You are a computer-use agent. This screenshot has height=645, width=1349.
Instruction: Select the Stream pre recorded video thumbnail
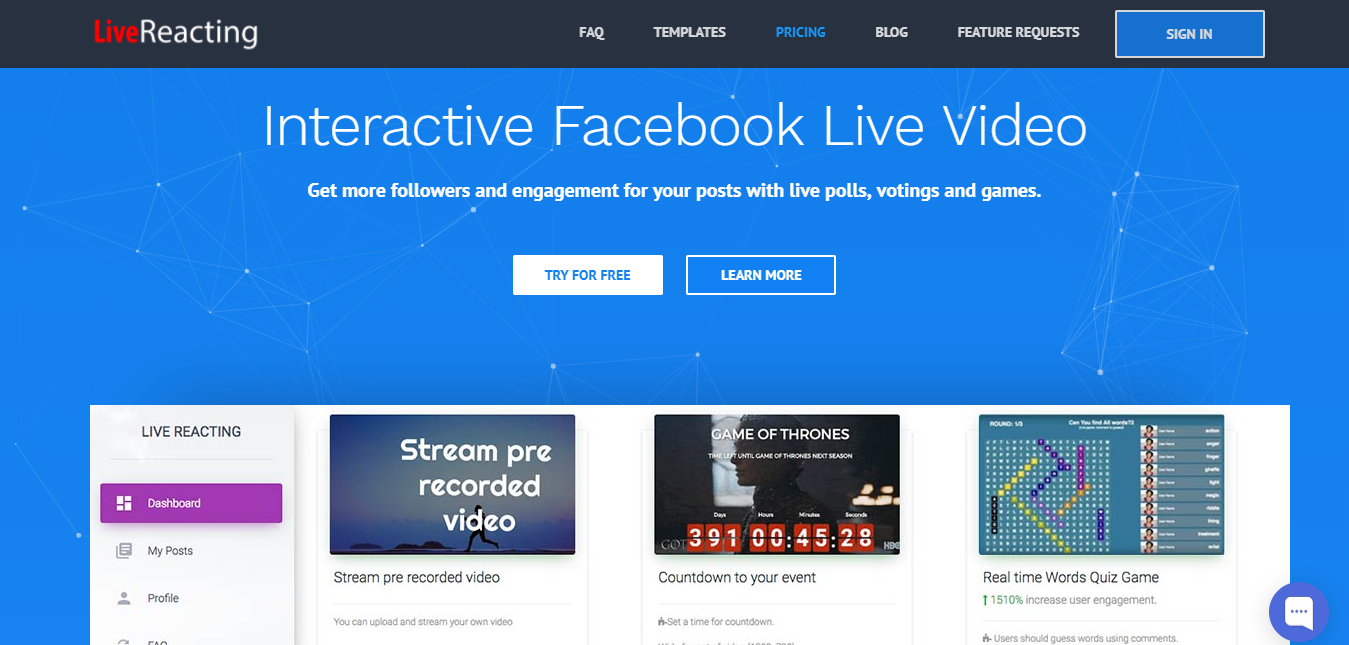point(452,484)
